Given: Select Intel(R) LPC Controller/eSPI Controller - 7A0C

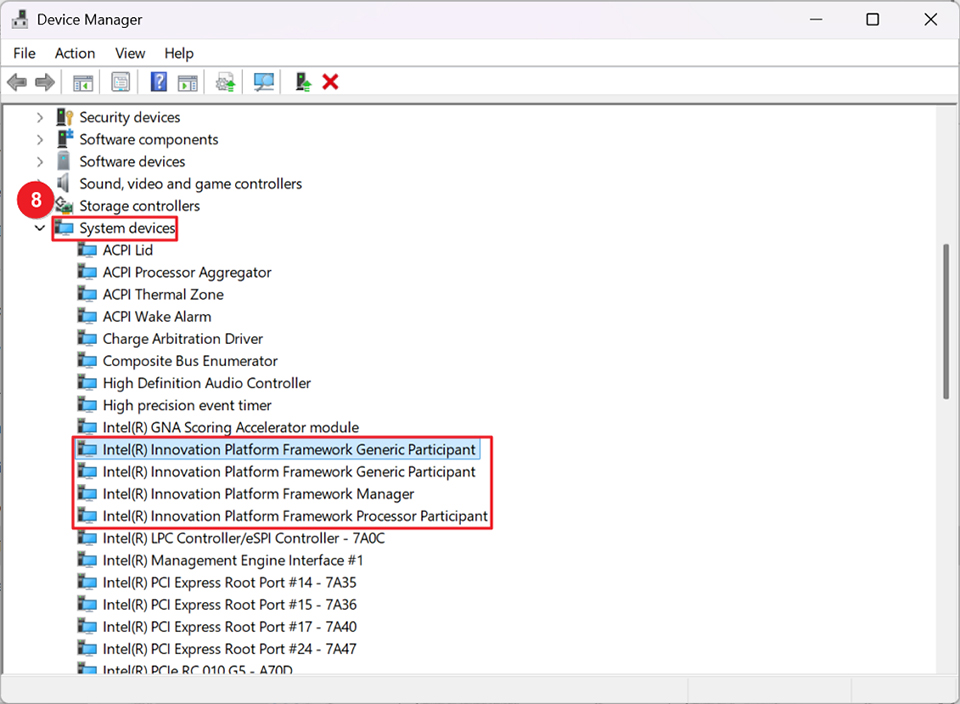Looking at the screenshot, I should [244, 538].
